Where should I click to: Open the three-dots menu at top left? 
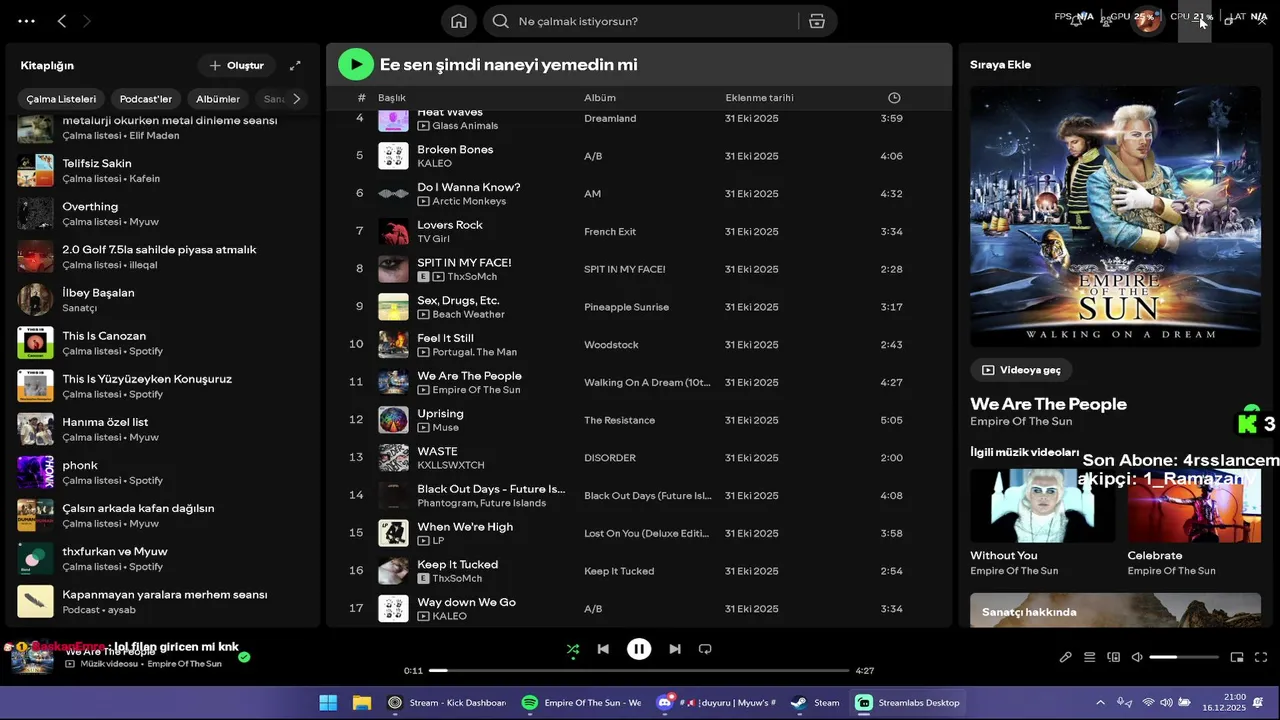pyautogui.click(x=26, y=21)
